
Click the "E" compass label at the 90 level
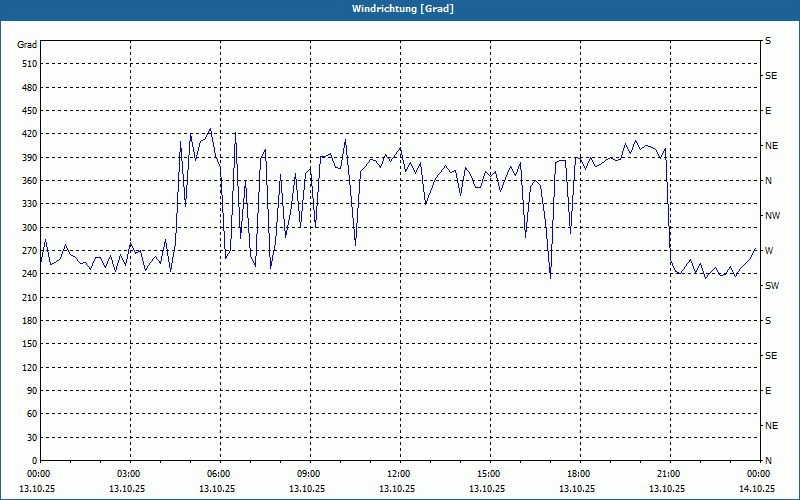coord(768,391)
